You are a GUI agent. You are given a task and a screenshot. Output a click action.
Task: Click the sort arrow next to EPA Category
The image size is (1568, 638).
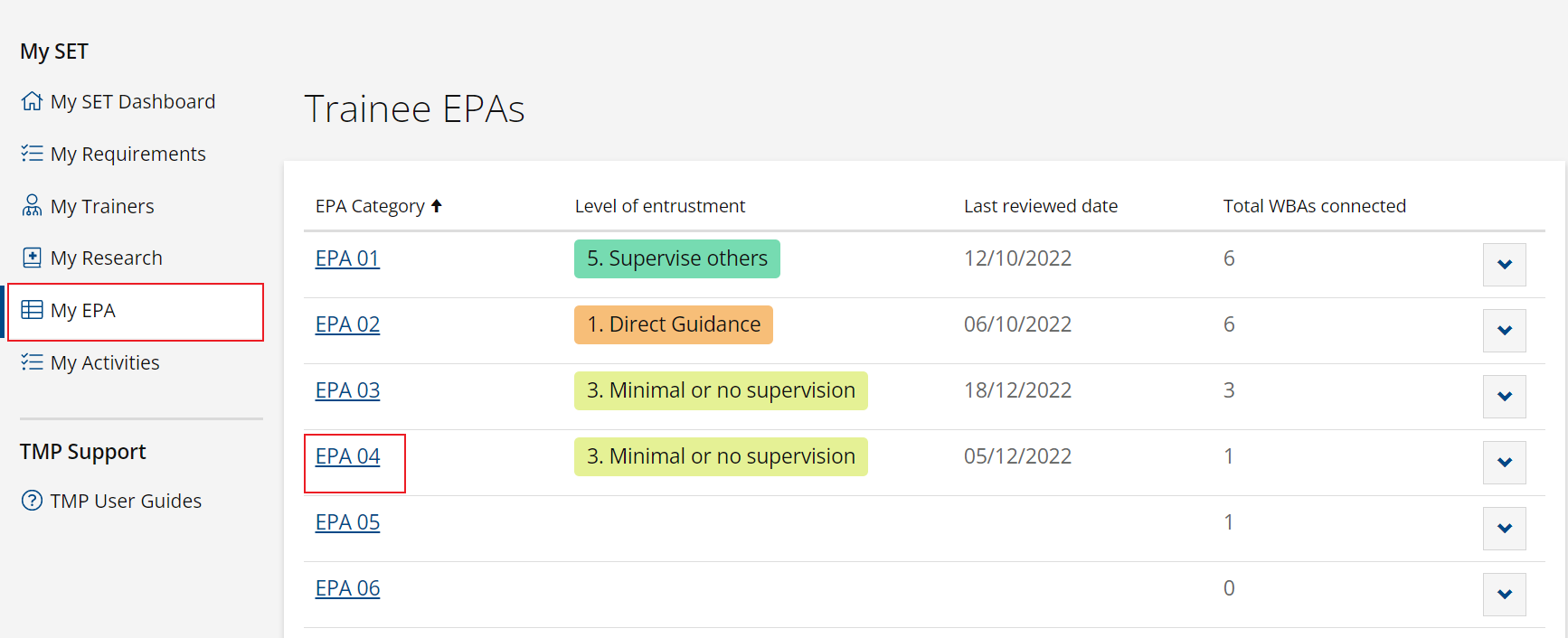click(437, 206)
